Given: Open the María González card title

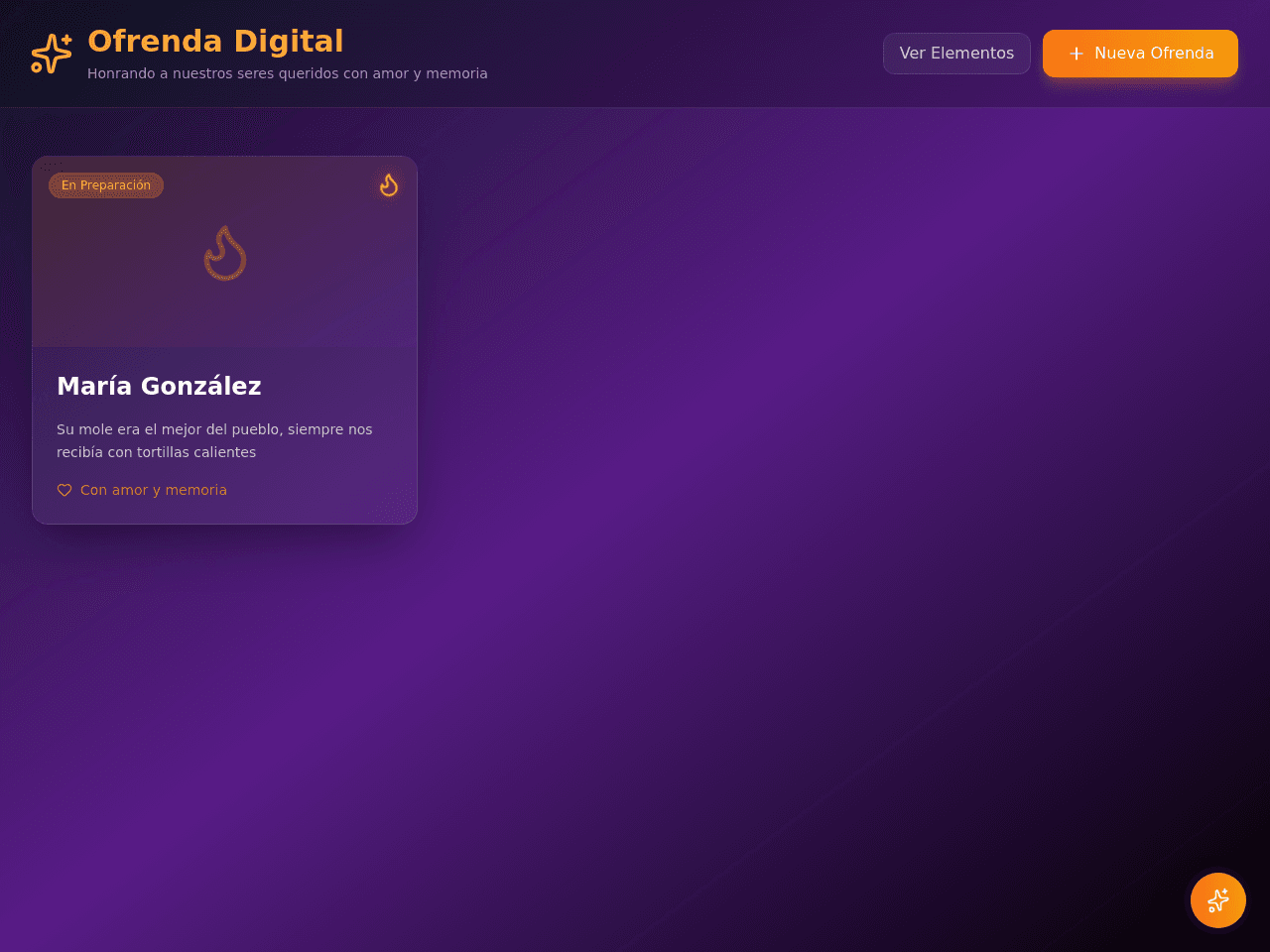Looking at the screenshot, I should [159, 387].
